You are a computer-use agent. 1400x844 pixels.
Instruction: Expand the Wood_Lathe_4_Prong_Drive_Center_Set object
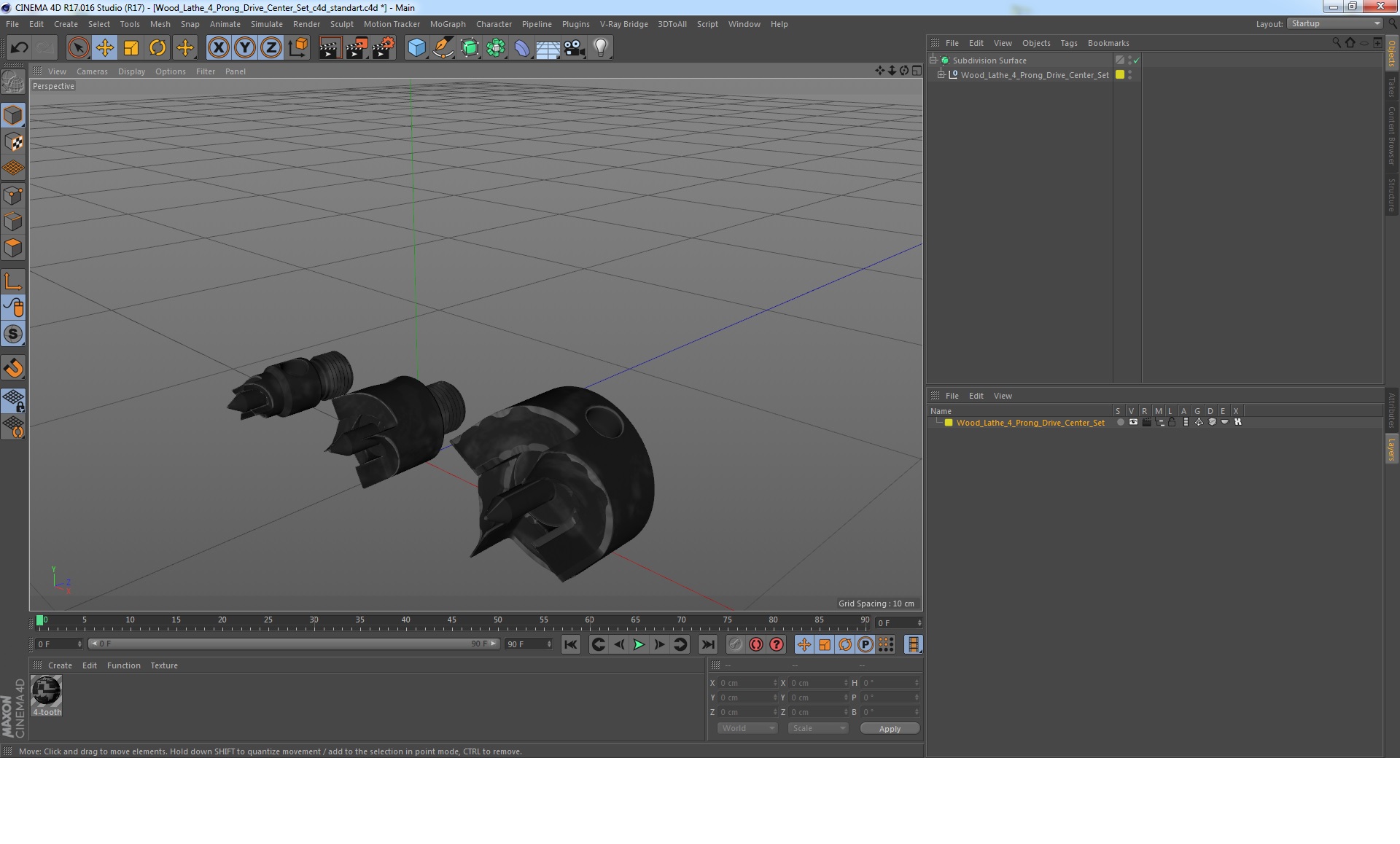(941, 74)
